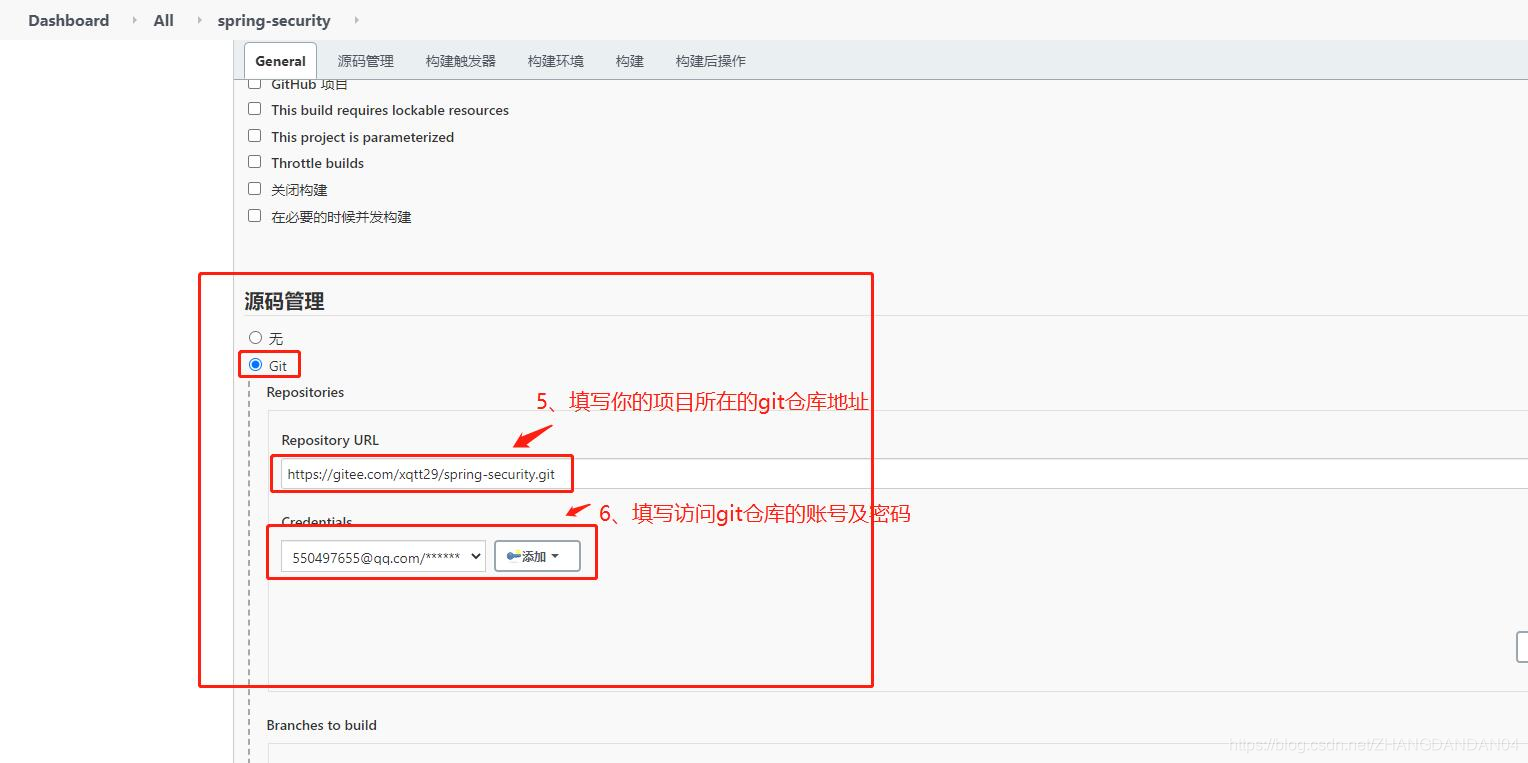Screen dimensions: 1528x763
Task: Click the key icon on 添加 button
Action: (x=514, y=556)
